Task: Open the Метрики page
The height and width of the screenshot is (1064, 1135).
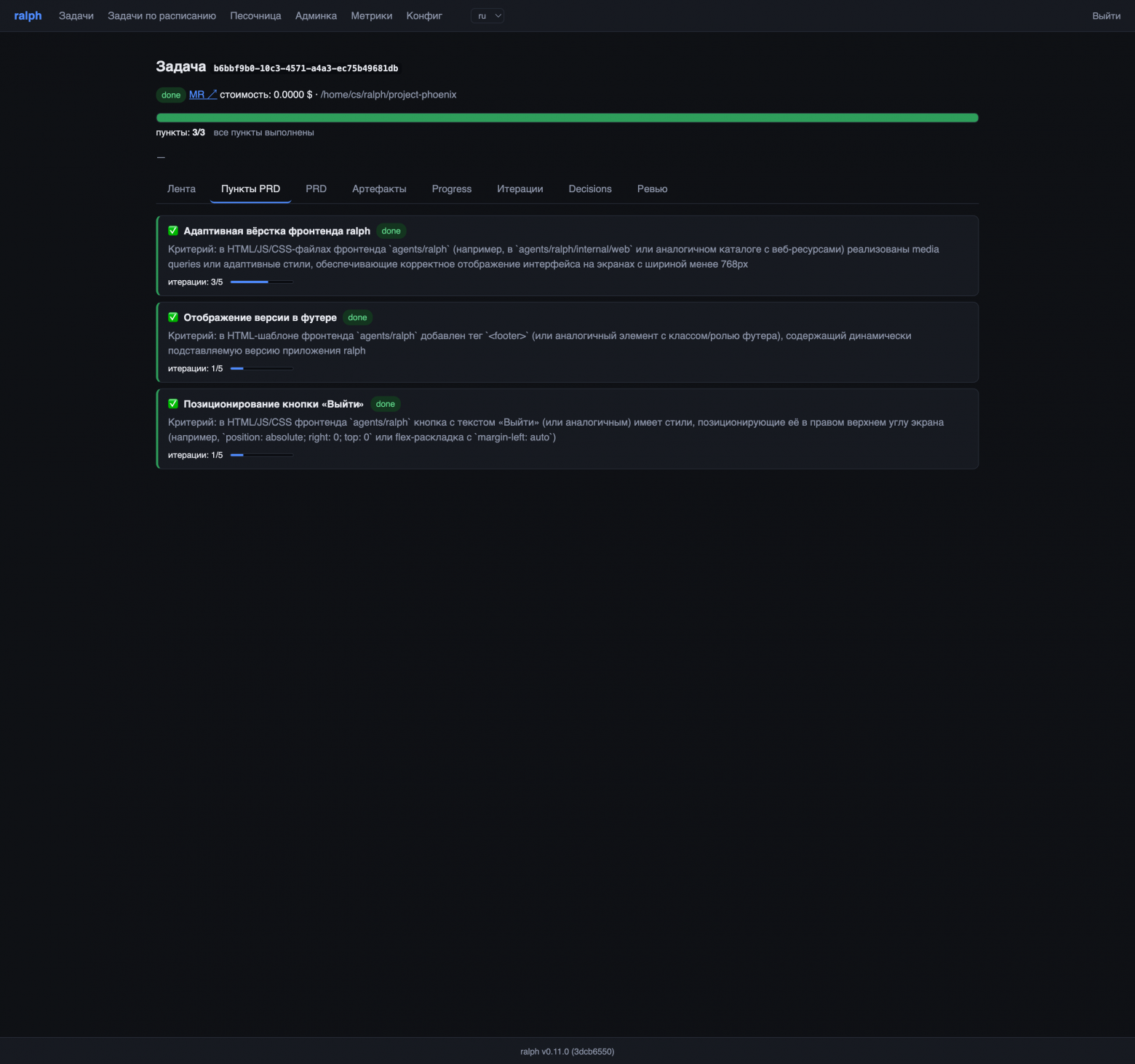Action: 372,16
